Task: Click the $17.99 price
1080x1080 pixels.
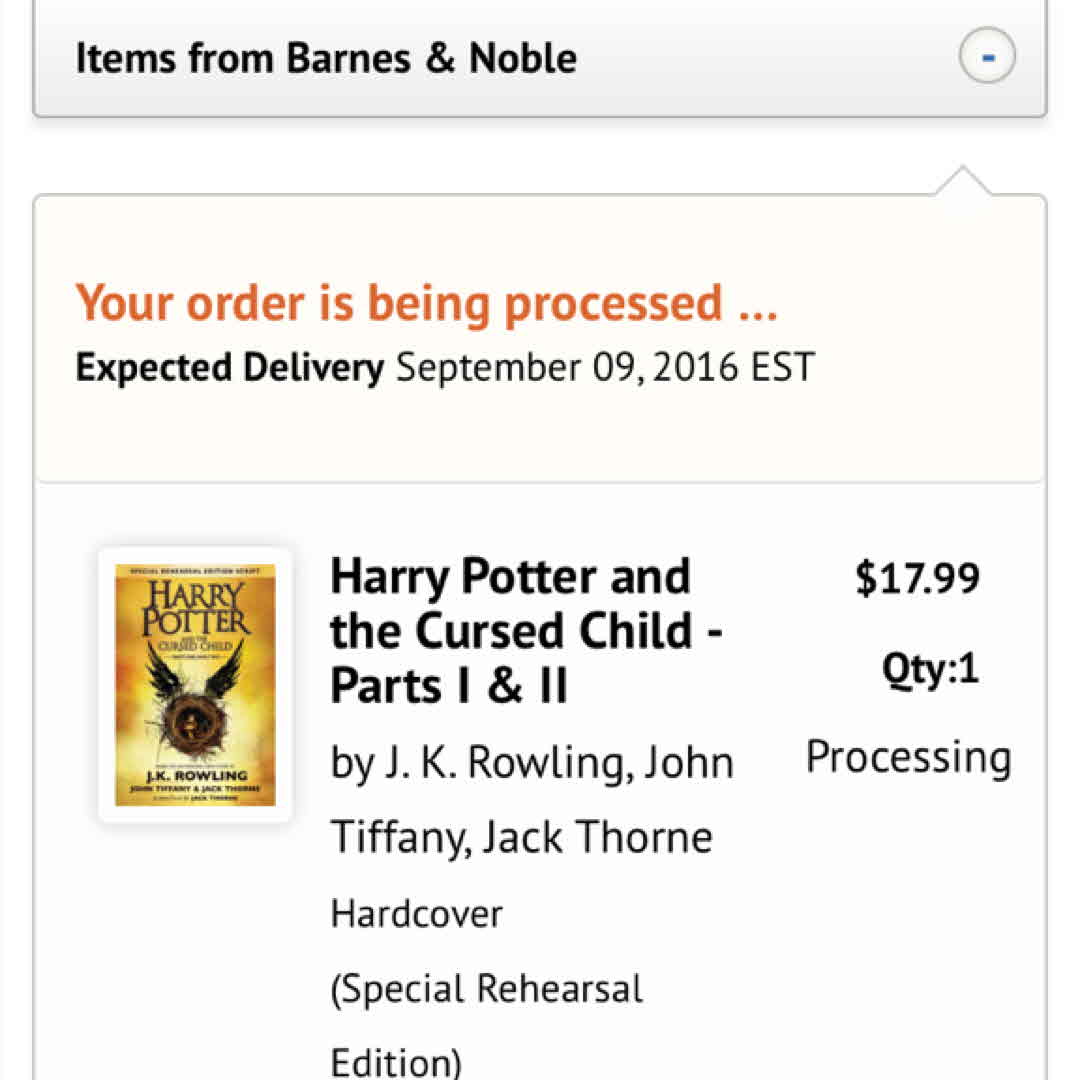Action: pos(917,579)
